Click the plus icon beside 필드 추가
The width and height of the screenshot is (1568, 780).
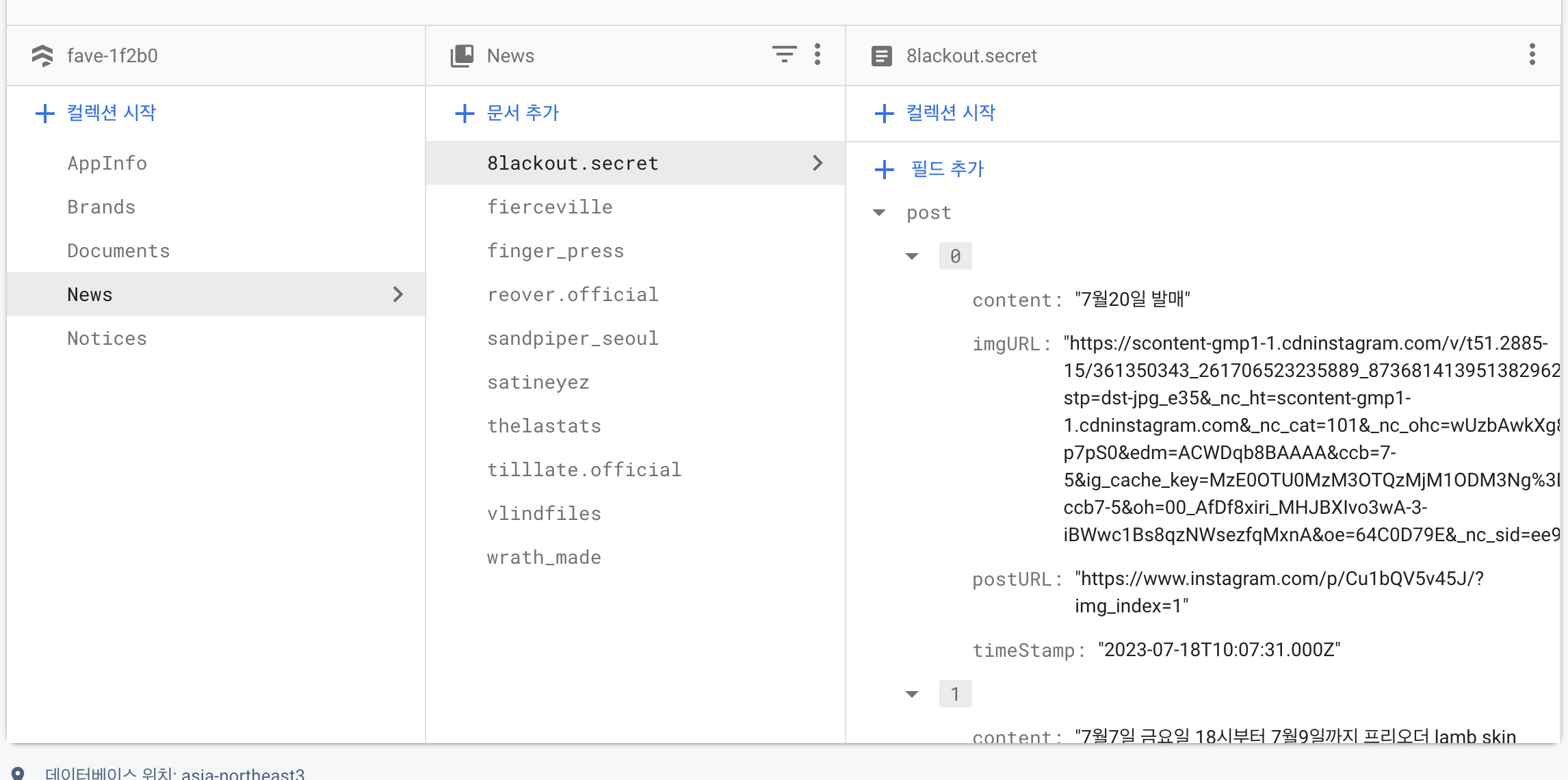click(884, 169)
